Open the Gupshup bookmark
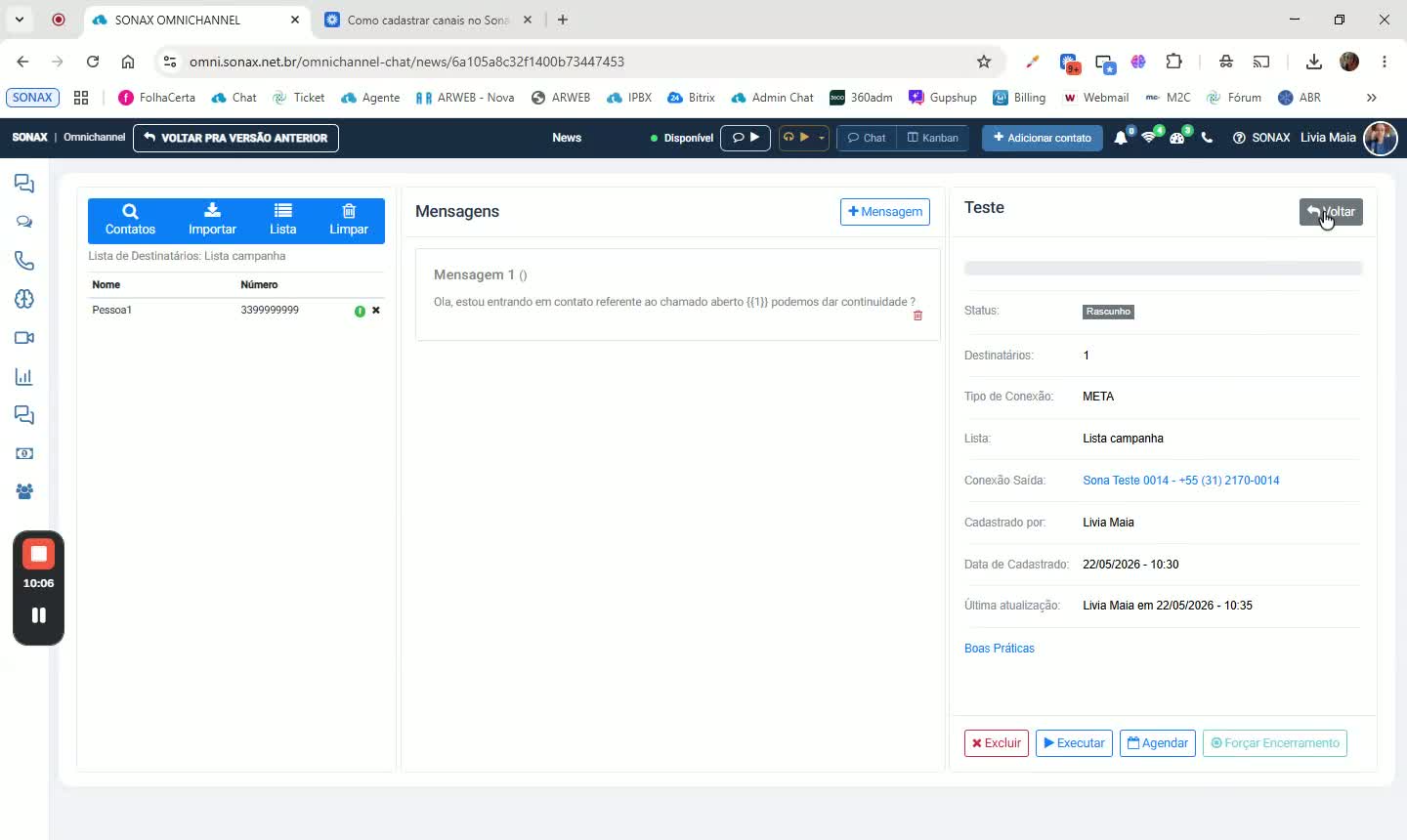 click(x=943, y=98)
